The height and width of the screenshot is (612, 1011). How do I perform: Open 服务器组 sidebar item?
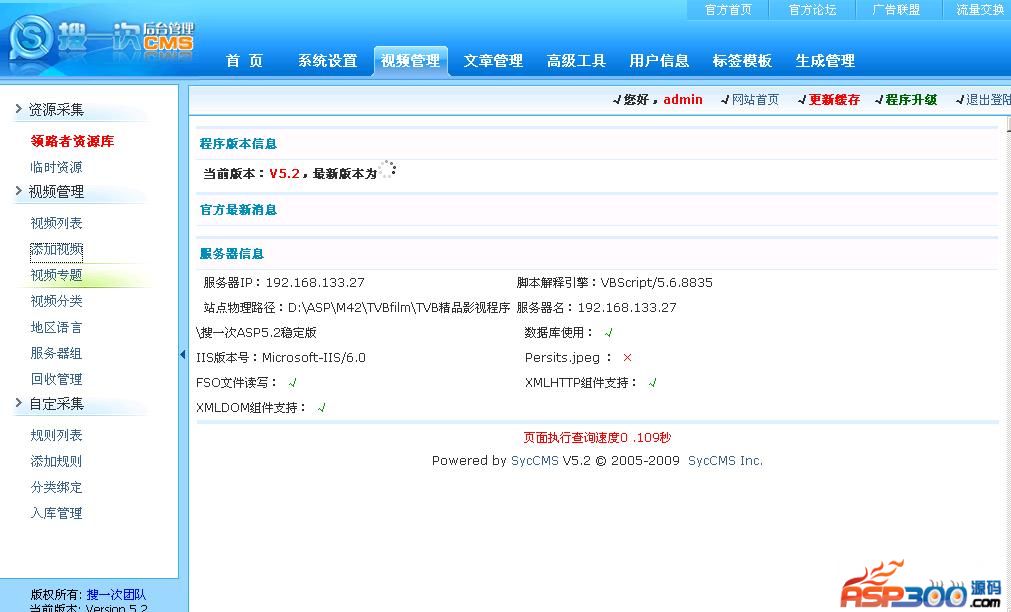pos(56,353)
